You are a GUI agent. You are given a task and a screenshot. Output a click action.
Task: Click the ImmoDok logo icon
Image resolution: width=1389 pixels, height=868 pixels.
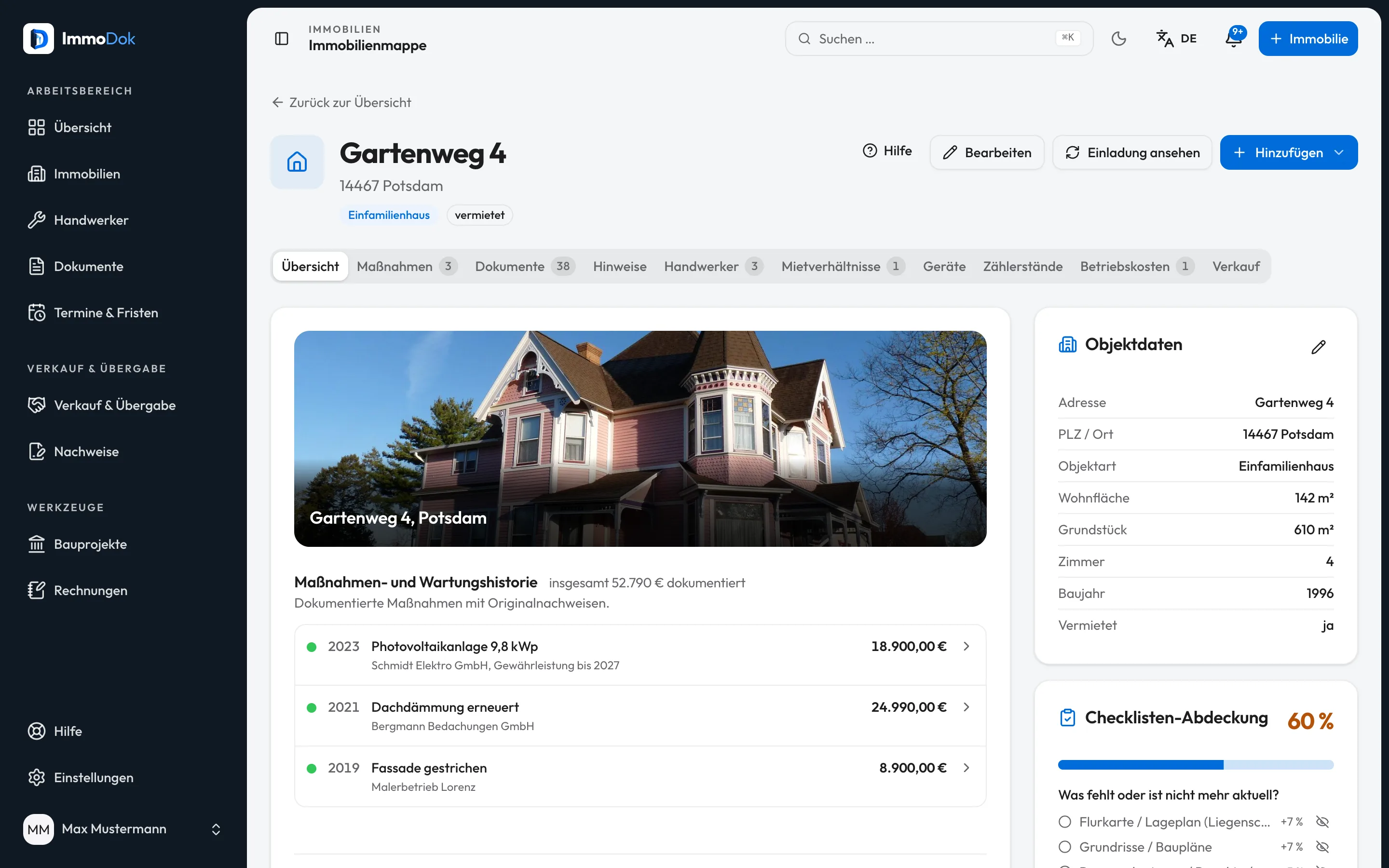coord(39,39)
